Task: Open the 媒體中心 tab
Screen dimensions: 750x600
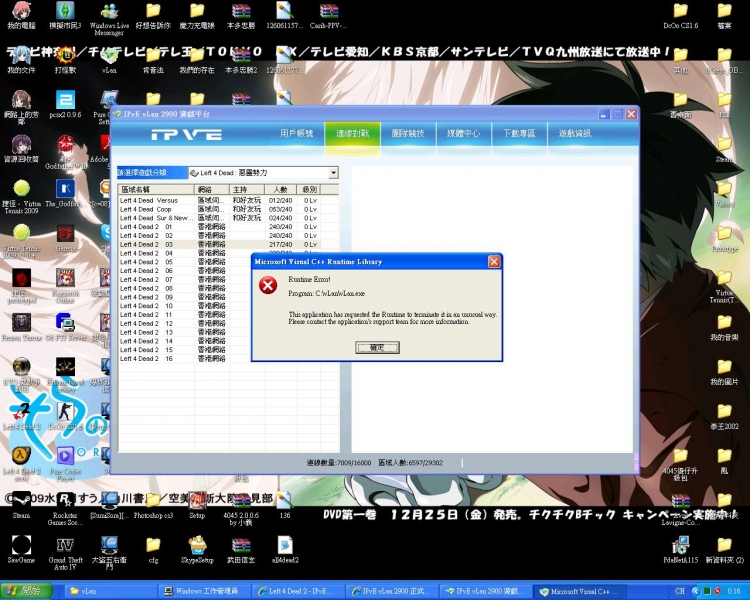Action: (463, 133)
